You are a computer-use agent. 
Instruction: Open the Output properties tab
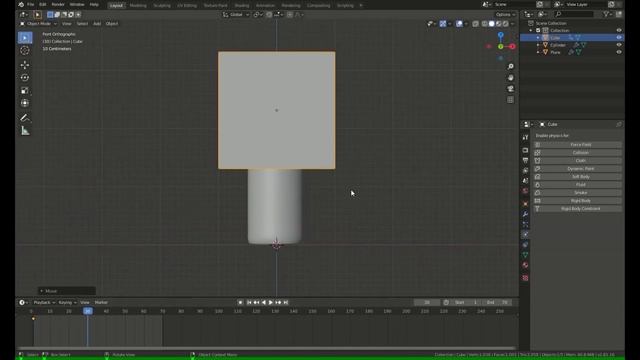525,160
